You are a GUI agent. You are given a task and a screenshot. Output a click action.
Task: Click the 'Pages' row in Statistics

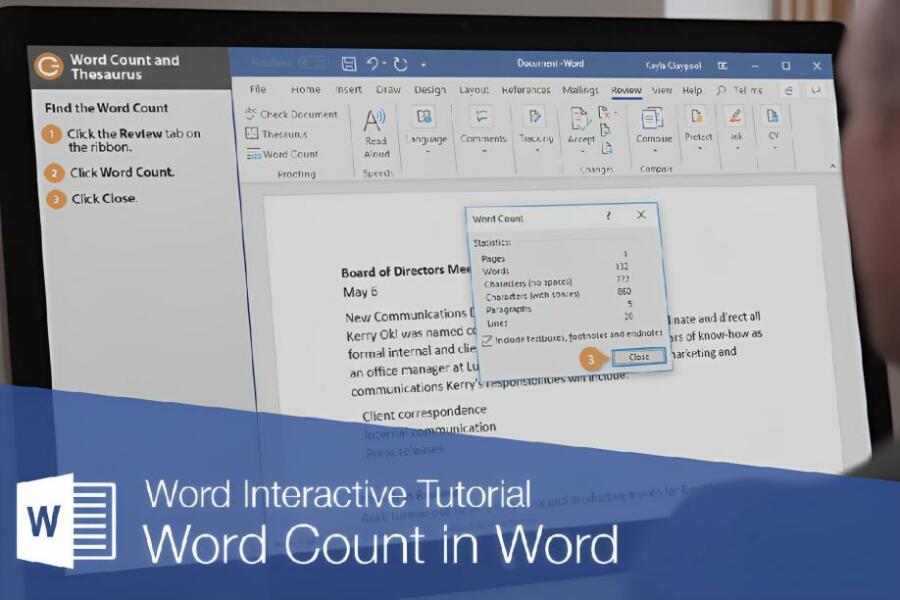pyautogui.click(x=554, y=257)
